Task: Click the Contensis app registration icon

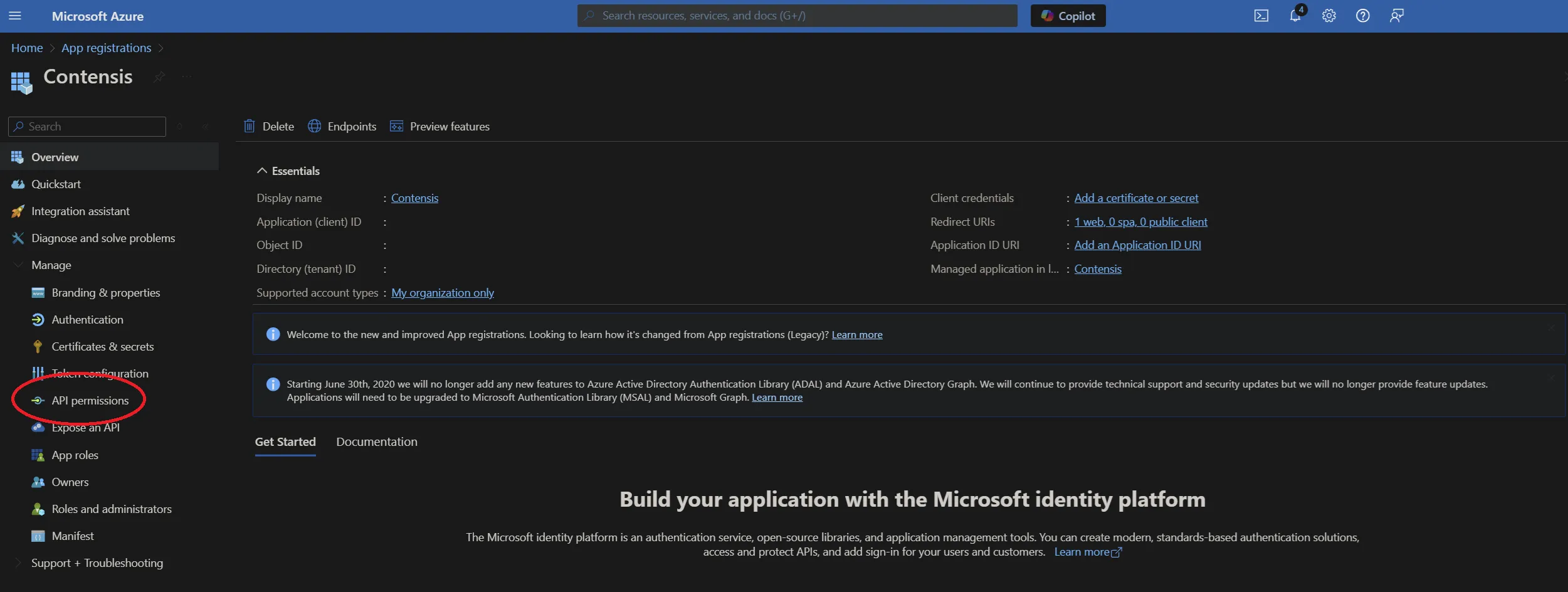Action: click(21, 82)
